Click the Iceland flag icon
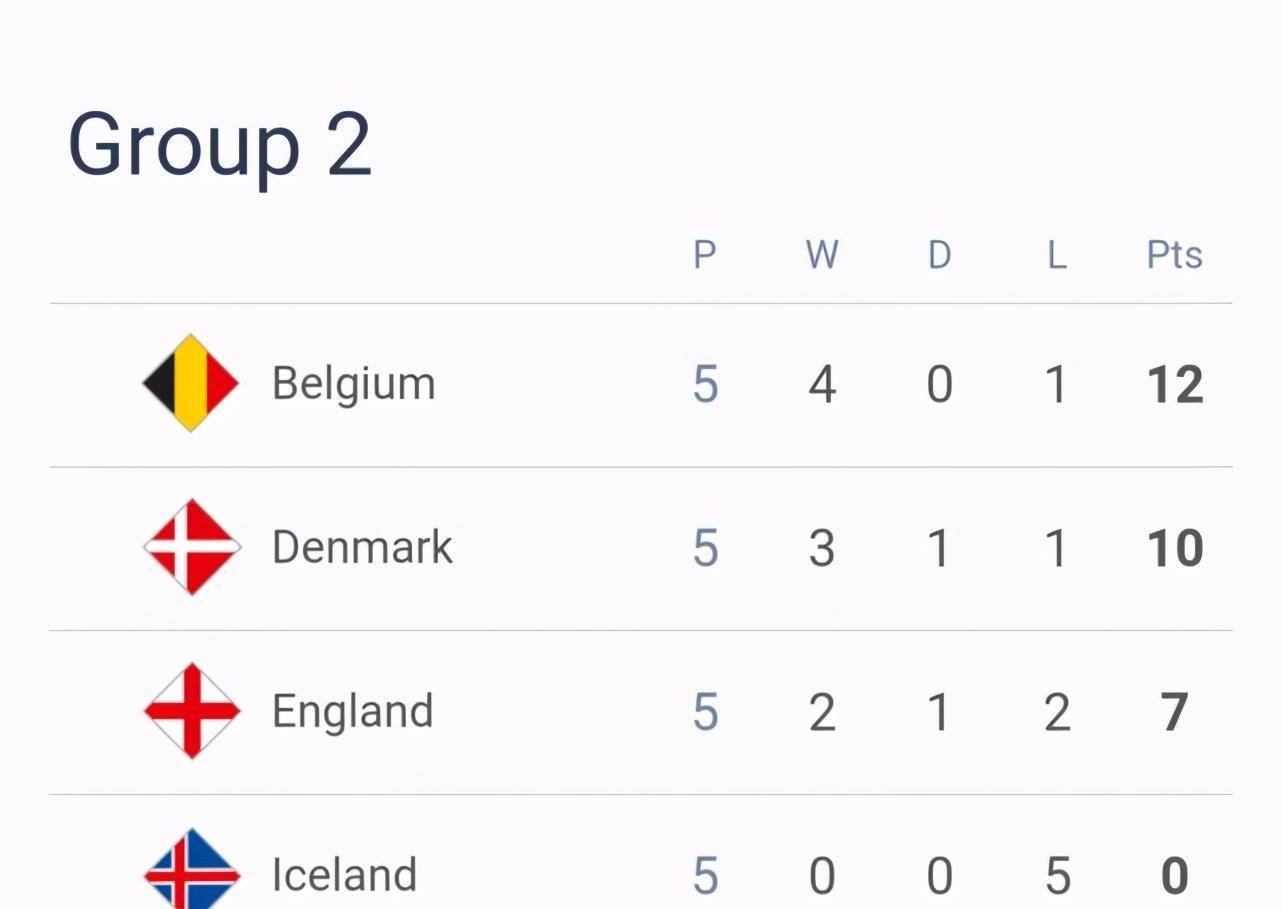This screenshot has width=1282, height=909. 191,868
